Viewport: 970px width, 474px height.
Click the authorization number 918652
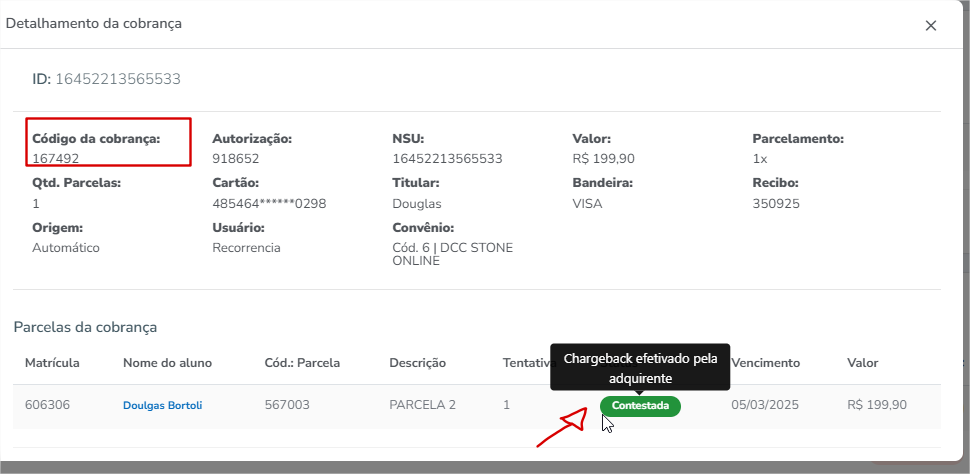[236, 158]
